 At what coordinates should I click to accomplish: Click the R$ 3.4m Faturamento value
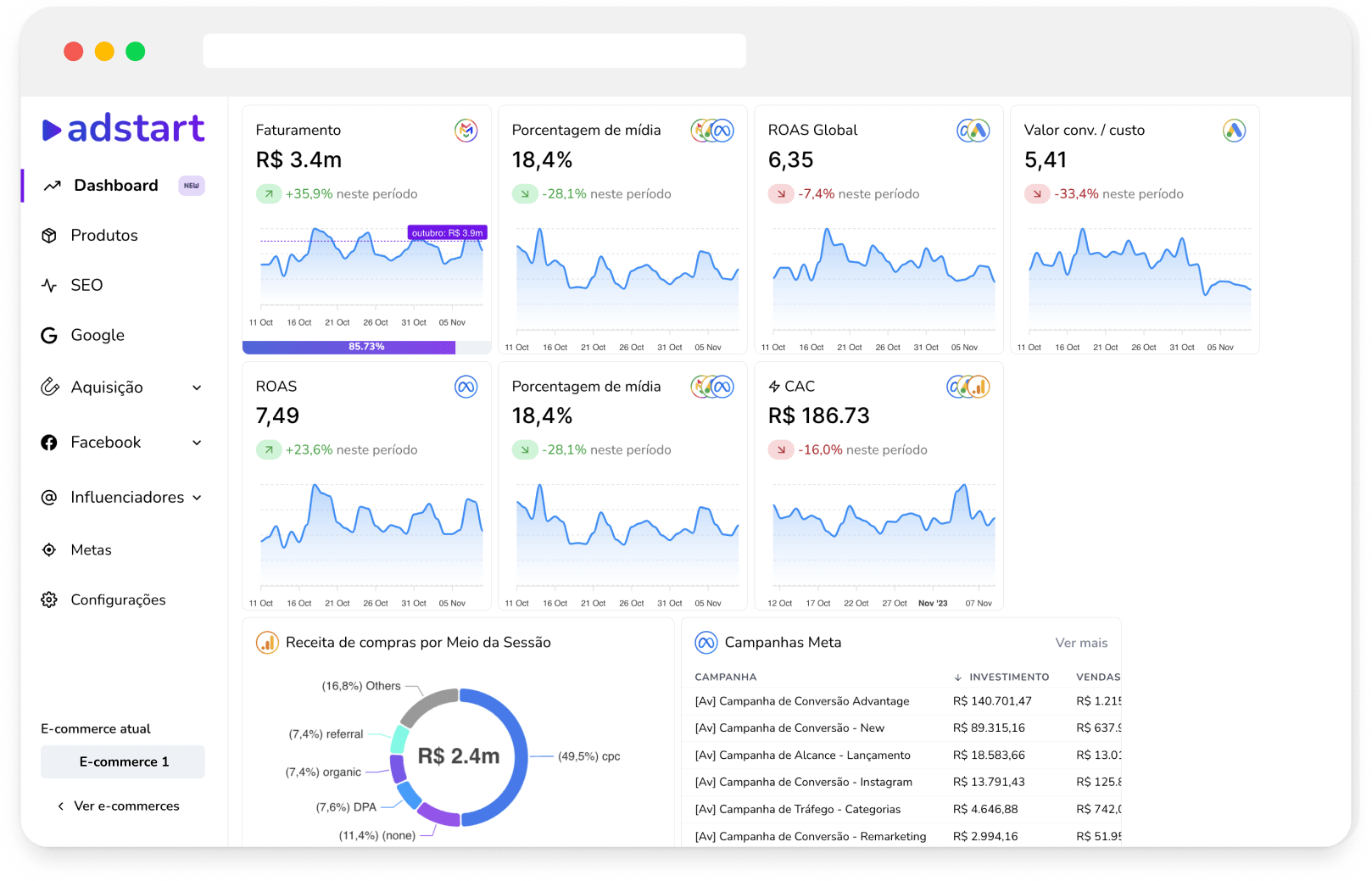pos(298,160)
